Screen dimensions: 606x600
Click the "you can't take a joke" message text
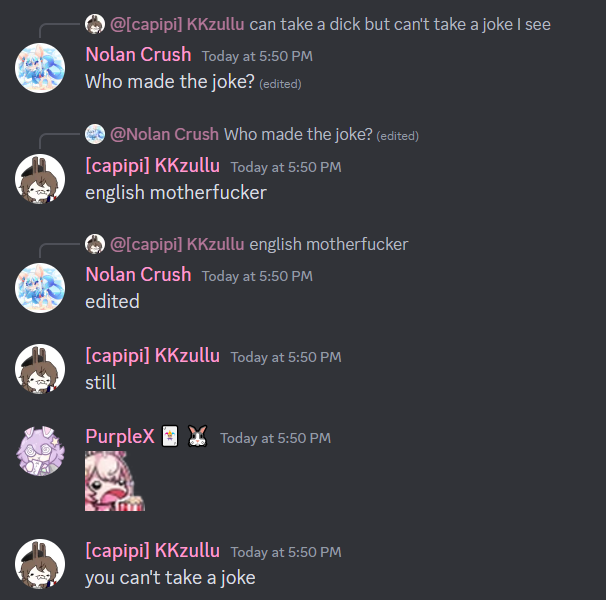click(x=170, y=578)
